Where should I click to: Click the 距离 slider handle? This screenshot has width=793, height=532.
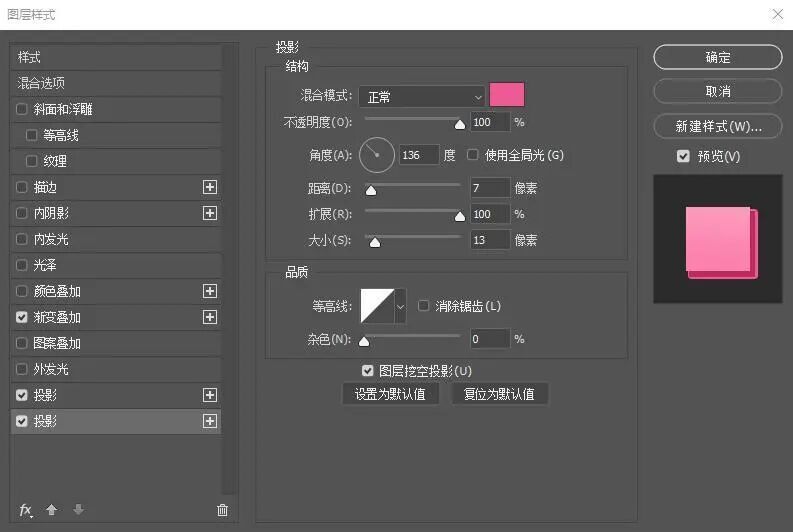pos(371,190)
